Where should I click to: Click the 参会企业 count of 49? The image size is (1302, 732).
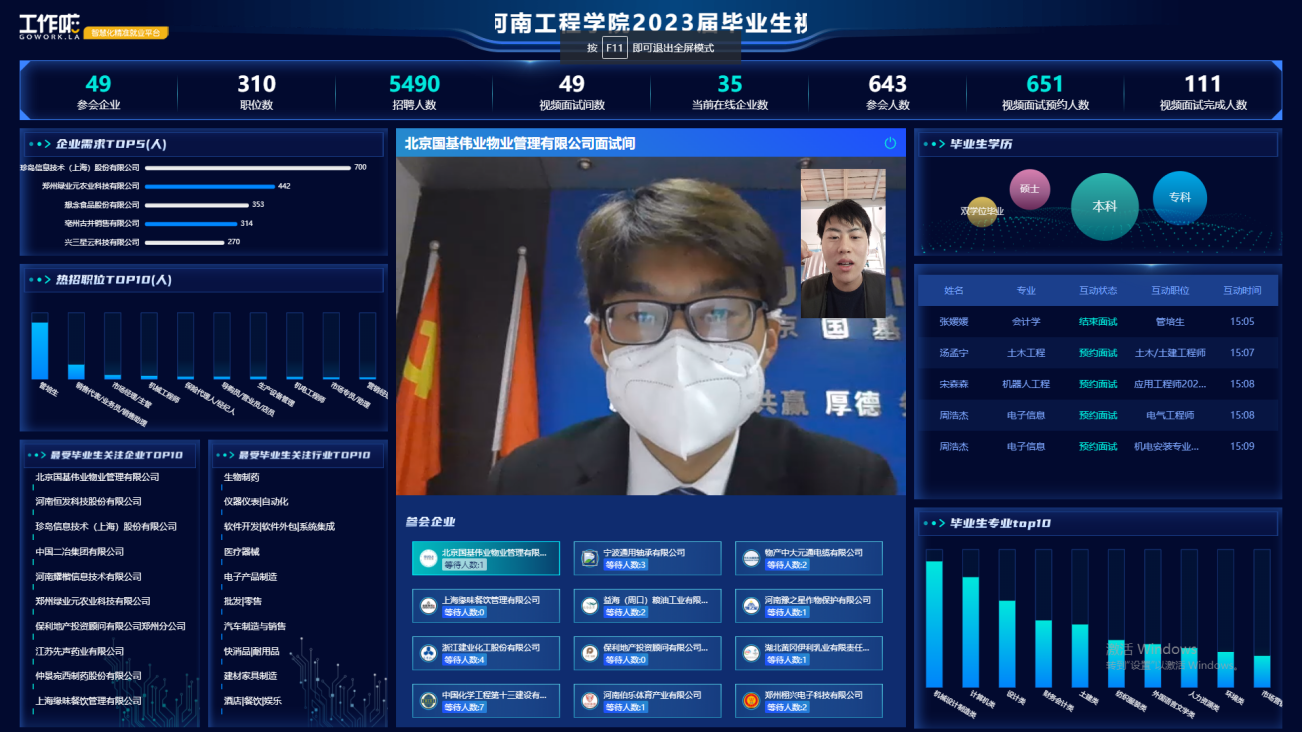point(98,84)
